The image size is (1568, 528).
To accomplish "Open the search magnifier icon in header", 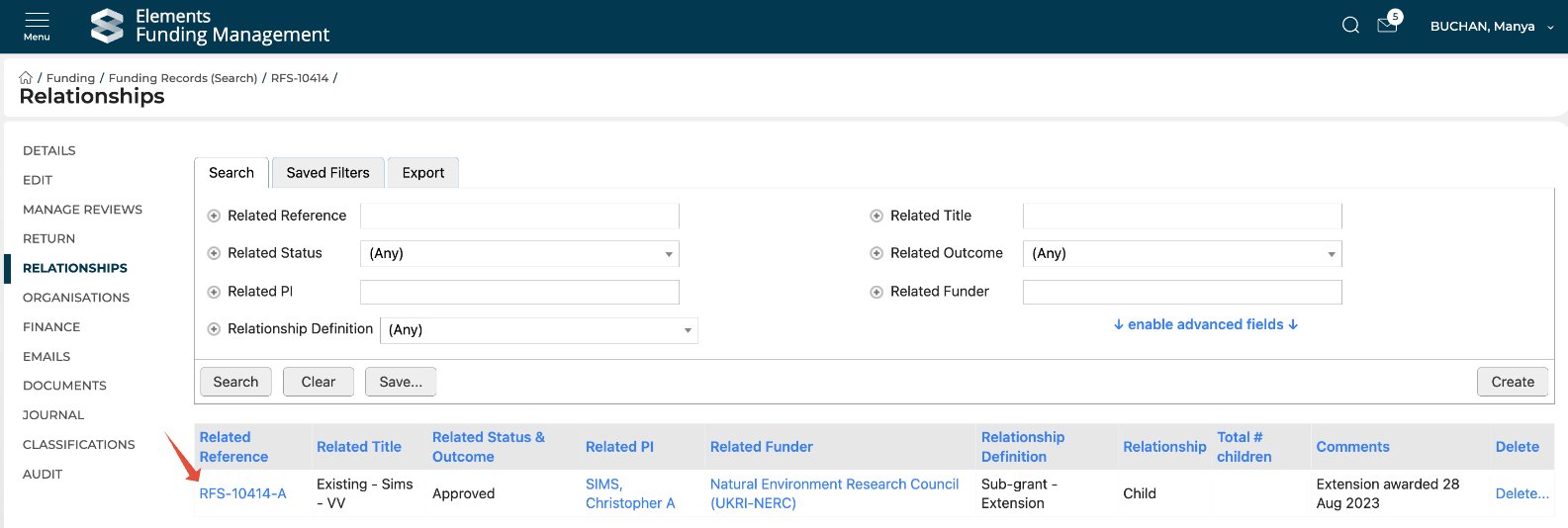I will point(1350,26).
